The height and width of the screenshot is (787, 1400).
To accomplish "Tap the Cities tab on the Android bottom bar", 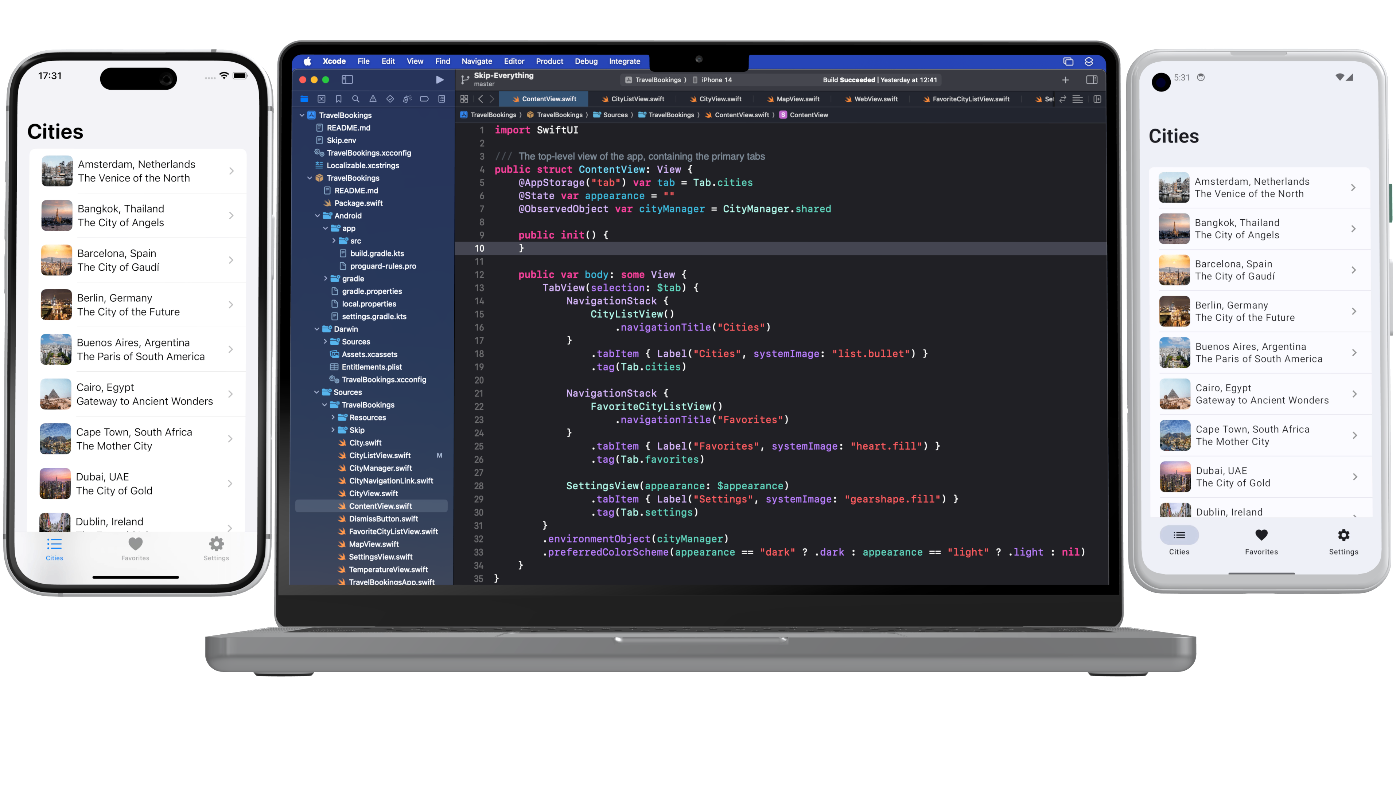I will [x=1179, y=541].
